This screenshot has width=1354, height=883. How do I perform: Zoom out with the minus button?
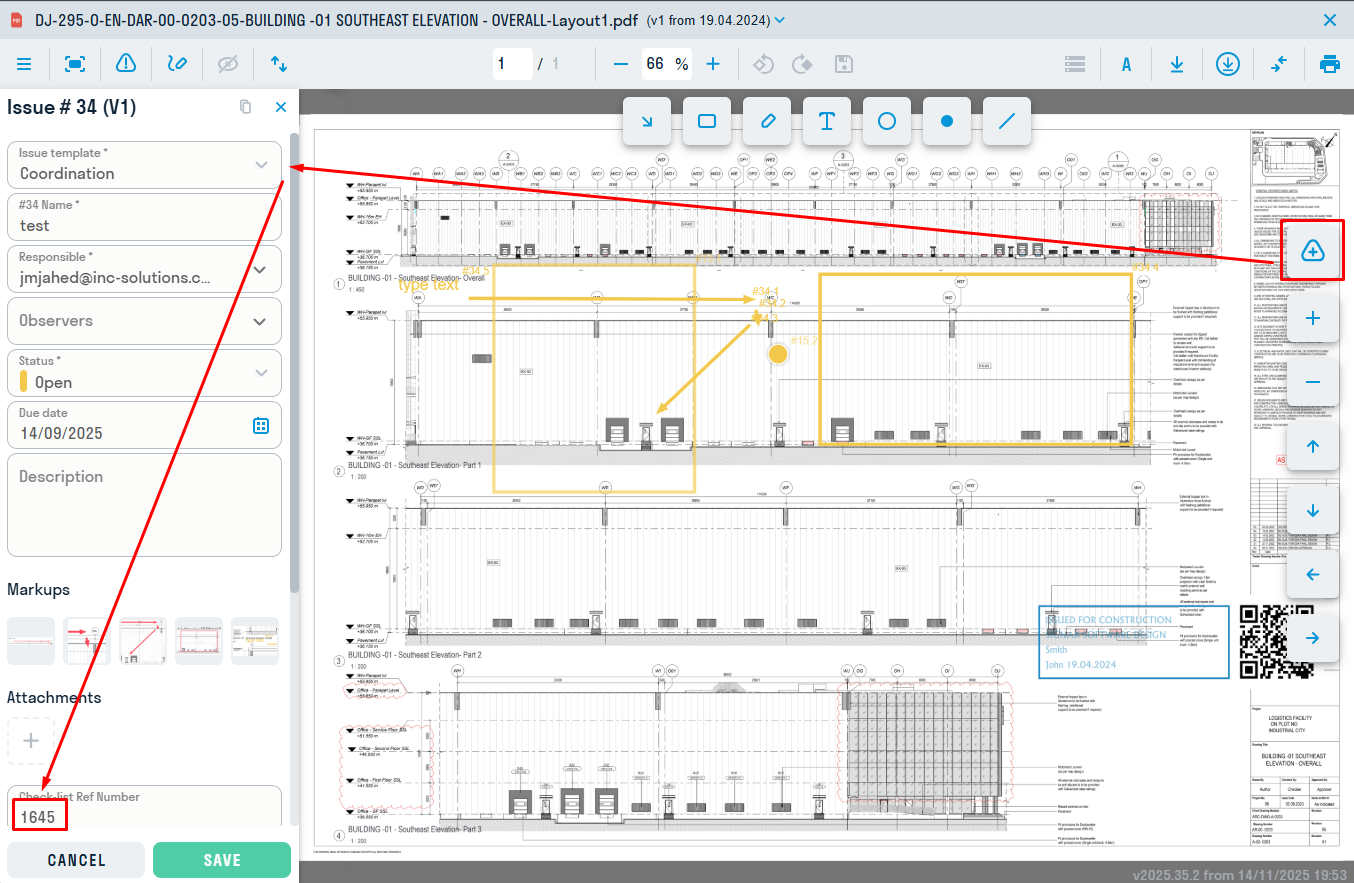(621, 64)
